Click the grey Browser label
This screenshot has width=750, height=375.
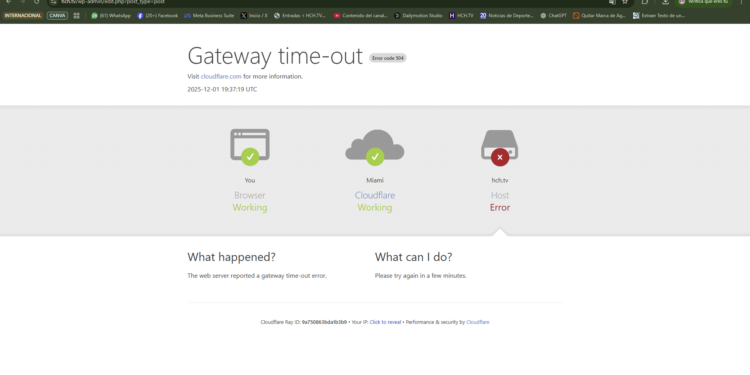point(250,195)
